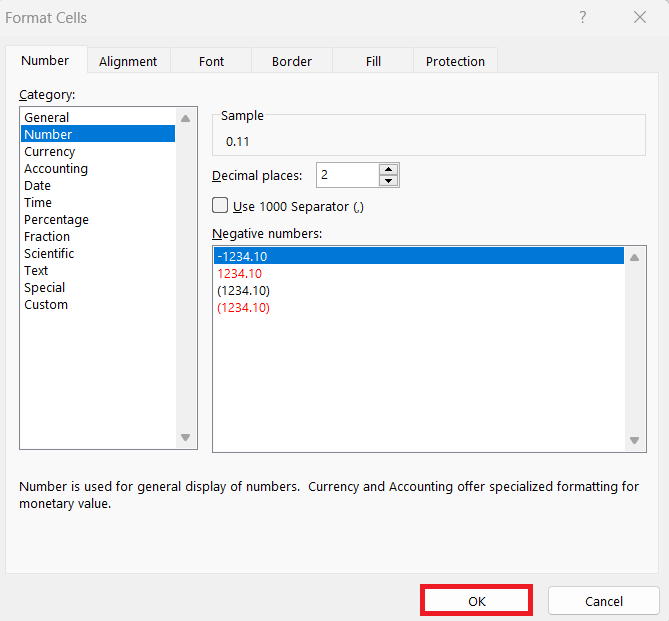Open help with question mark icon

[x=583, y=17]
